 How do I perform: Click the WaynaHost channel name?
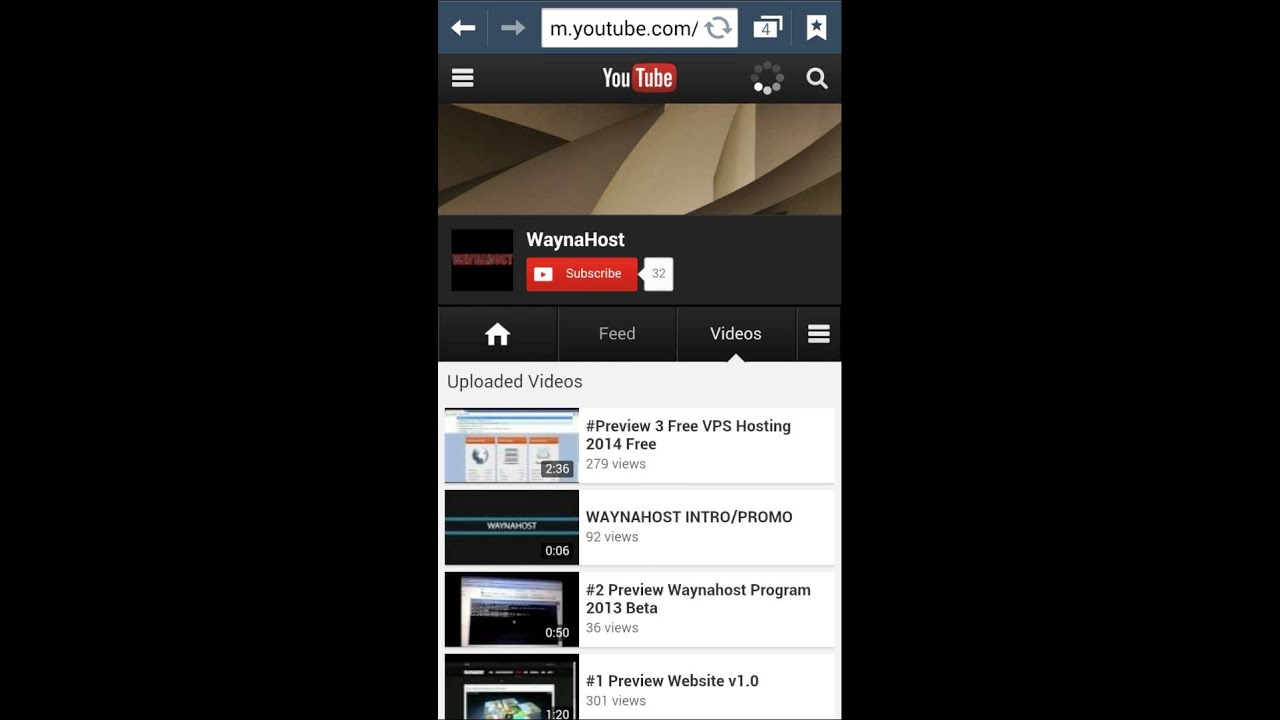point(575,240)
